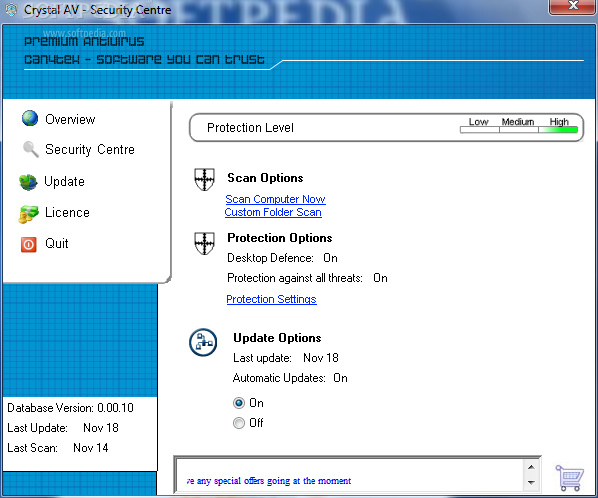Open the Overview section
This screenshot has width=598, height=498.
pos(70,119)
